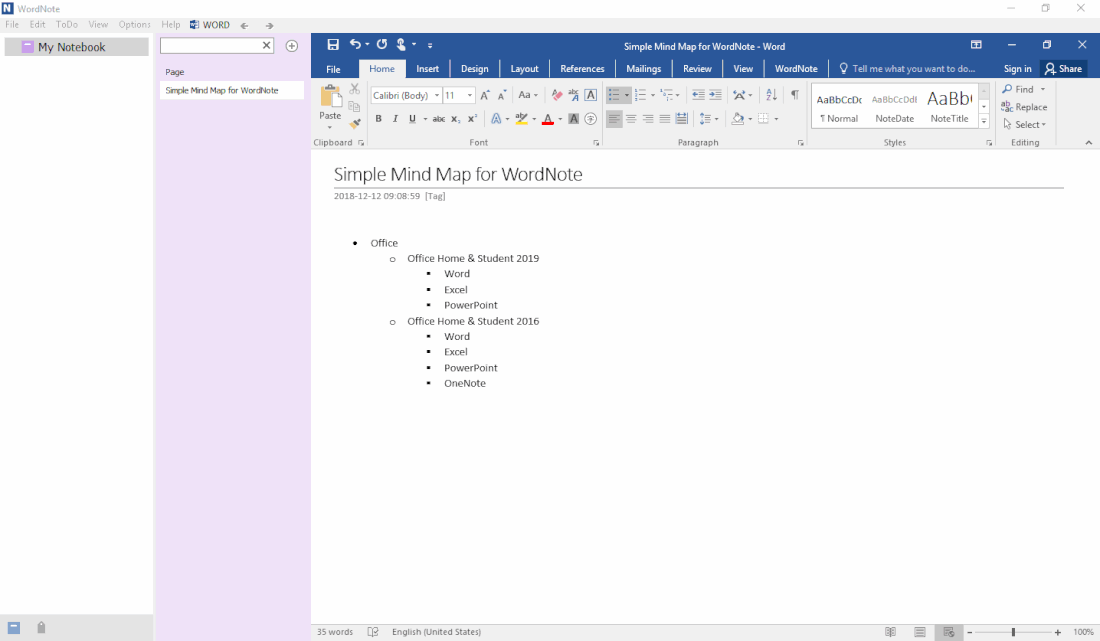1100x641 pixels.
Task: Click the Share button
Action: (x=1064, y=69)
